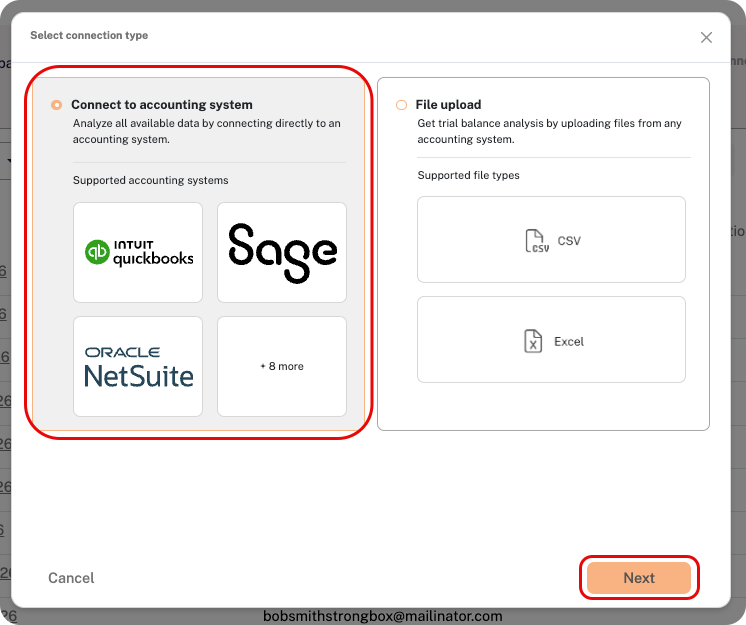Click the Supported accounting systems label
This screenshot has width=746, height=625.
coord(150,180)
